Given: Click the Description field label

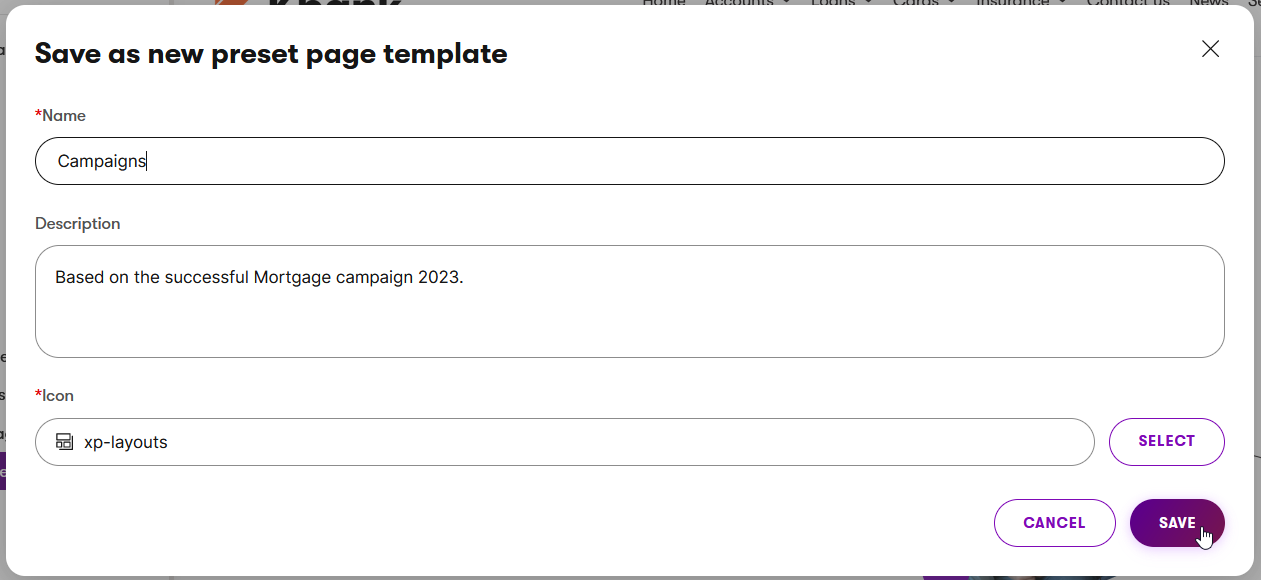Looking at the screenshot, I should tap(78, 224).
